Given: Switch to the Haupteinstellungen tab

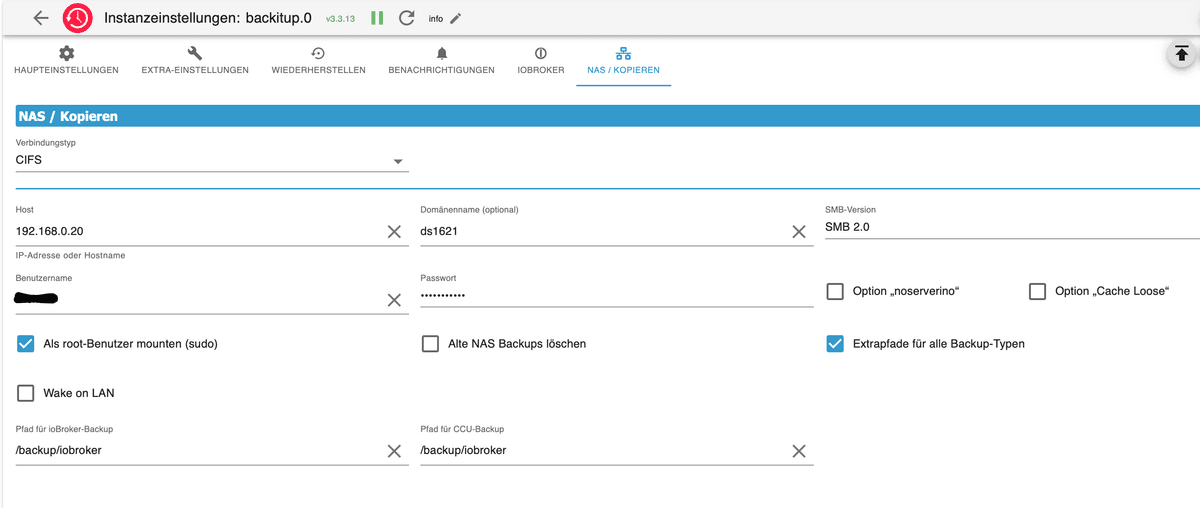Looking at the screenshot, I should [x=66, y=60].
